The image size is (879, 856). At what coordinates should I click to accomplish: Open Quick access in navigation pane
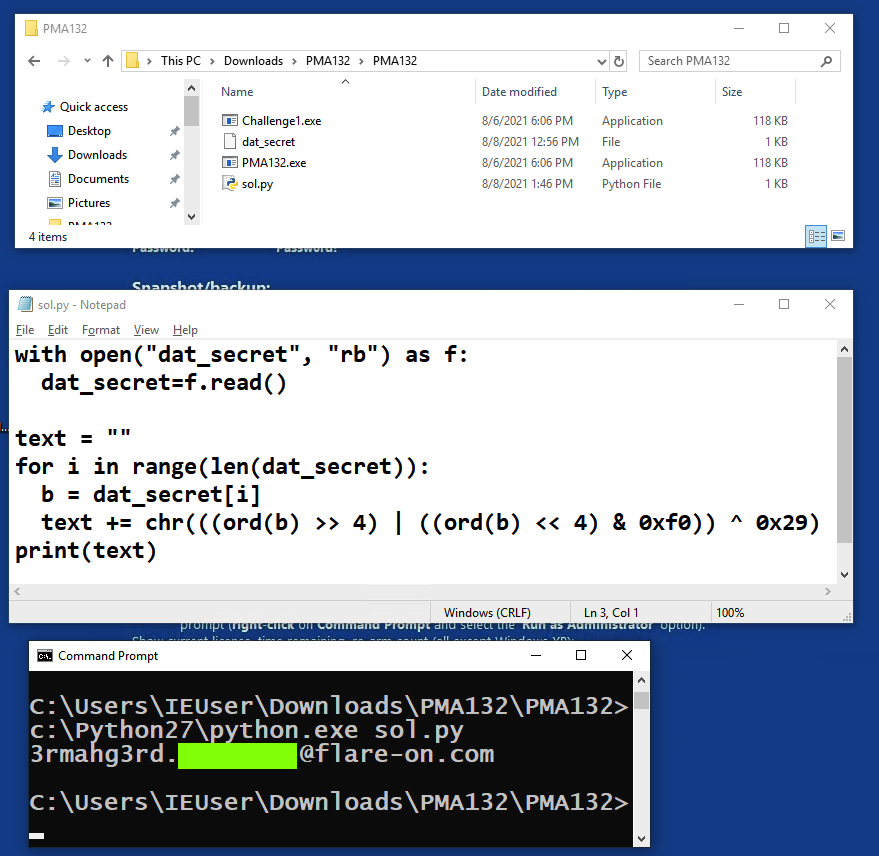pyautogui.click(x=94, y=107)
